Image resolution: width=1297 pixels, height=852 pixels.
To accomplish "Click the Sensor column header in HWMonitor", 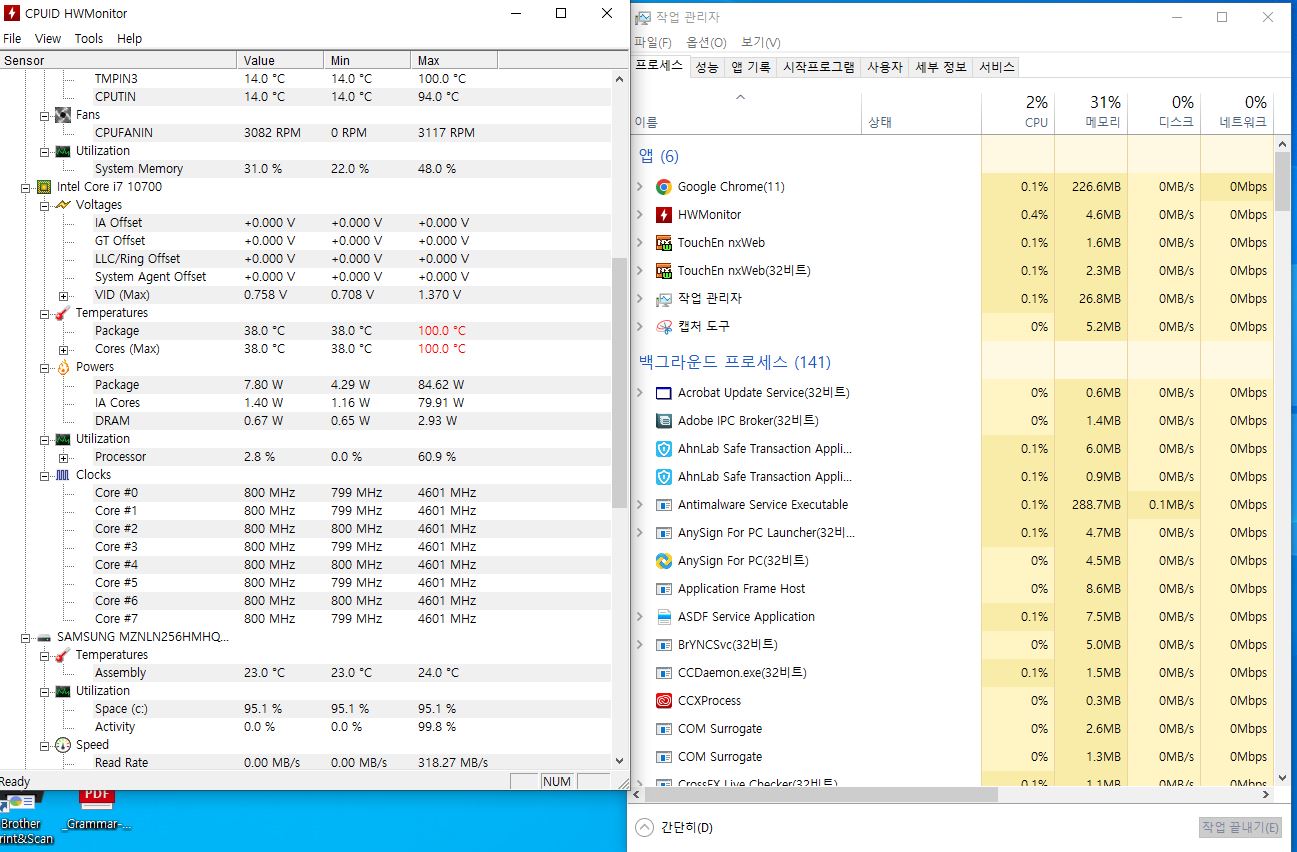I will (x=118, y=60).
